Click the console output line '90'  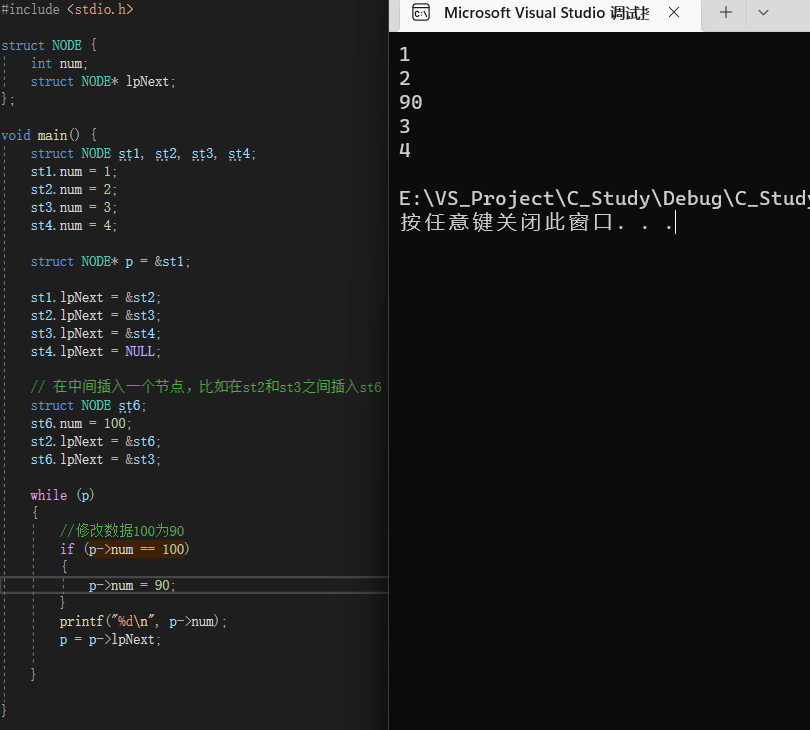pyautogui.click(x=411, y=102)
